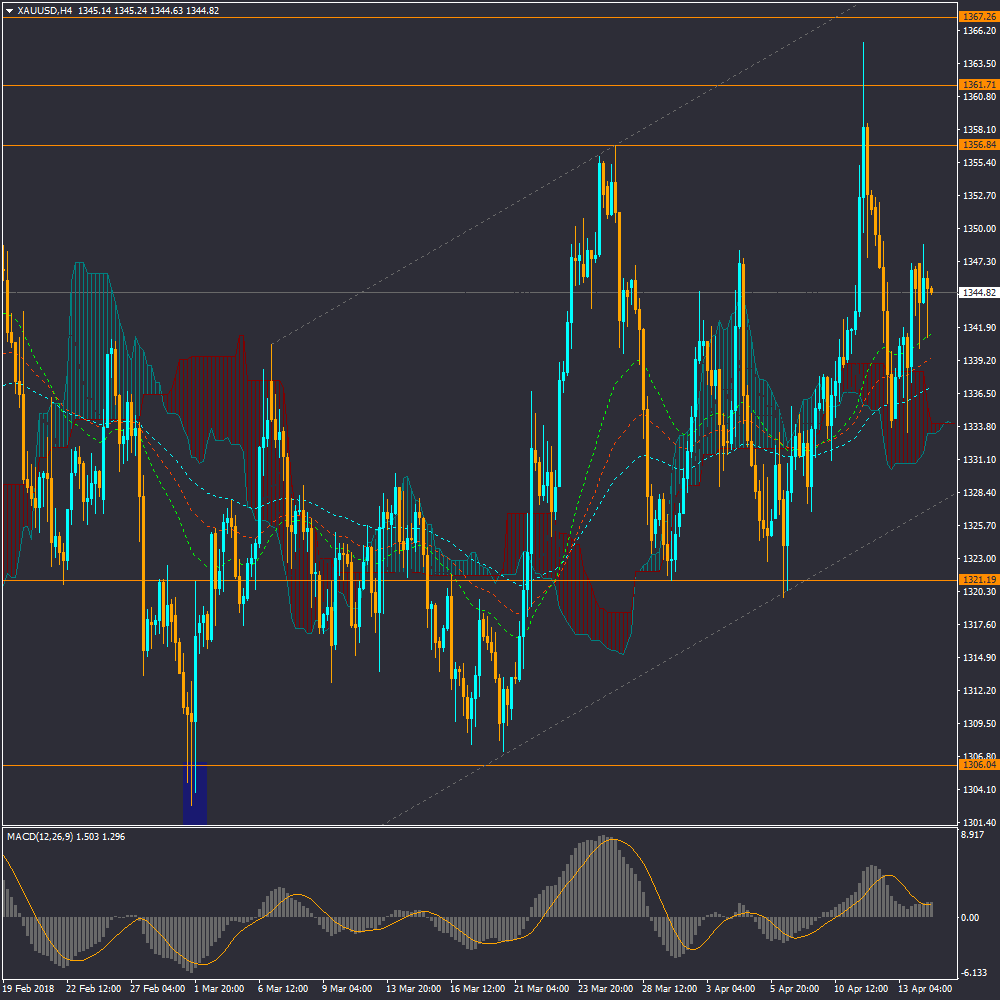Select the 1367.26 price level tag
Image resolution: width=1000 pixels, height=1000 pixels.
[978, 17]
